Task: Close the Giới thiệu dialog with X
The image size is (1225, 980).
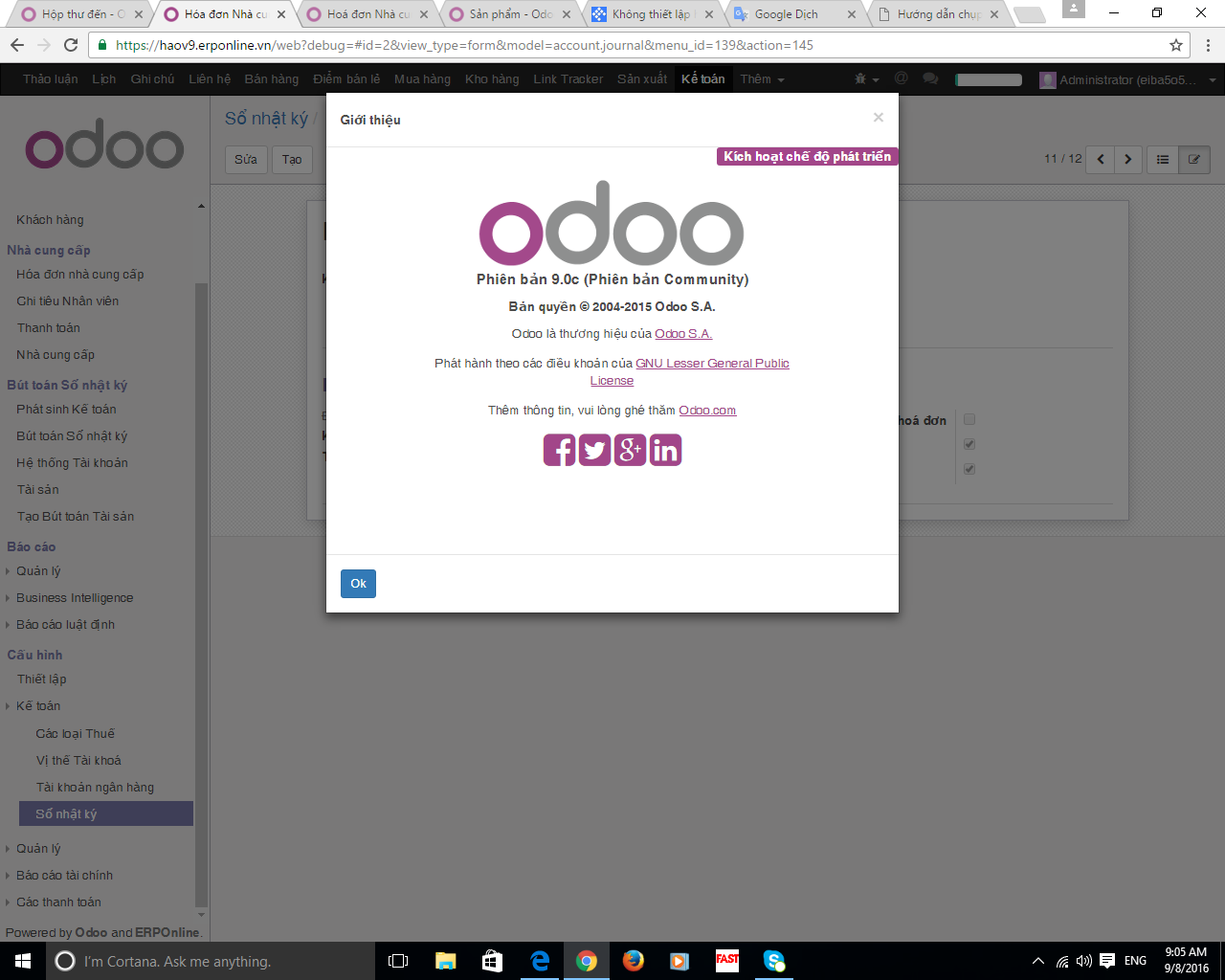Action: pyautogui.click(x=878, y=117)
